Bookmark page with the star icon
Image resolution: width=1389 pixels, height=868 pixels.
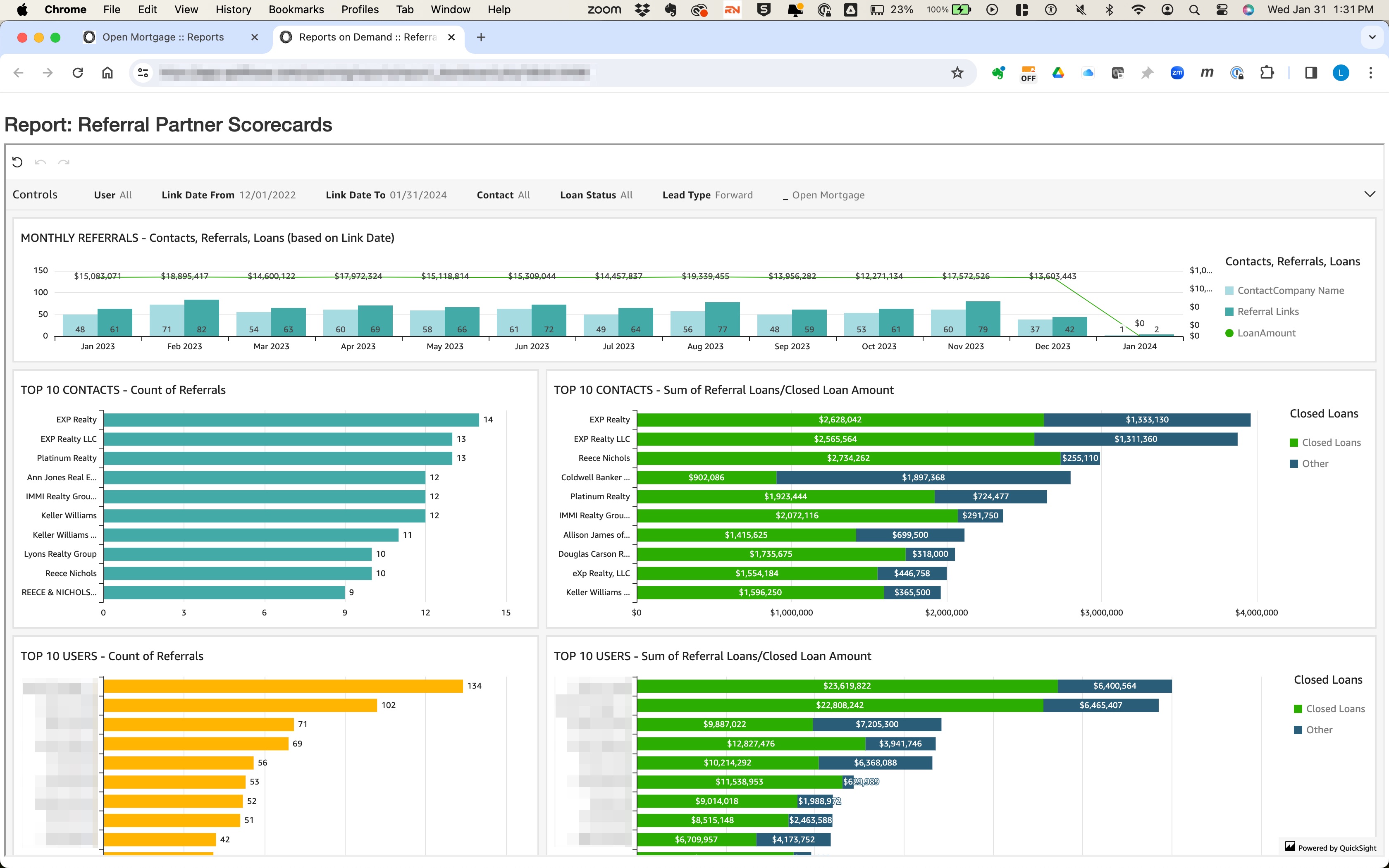(957, 73)
